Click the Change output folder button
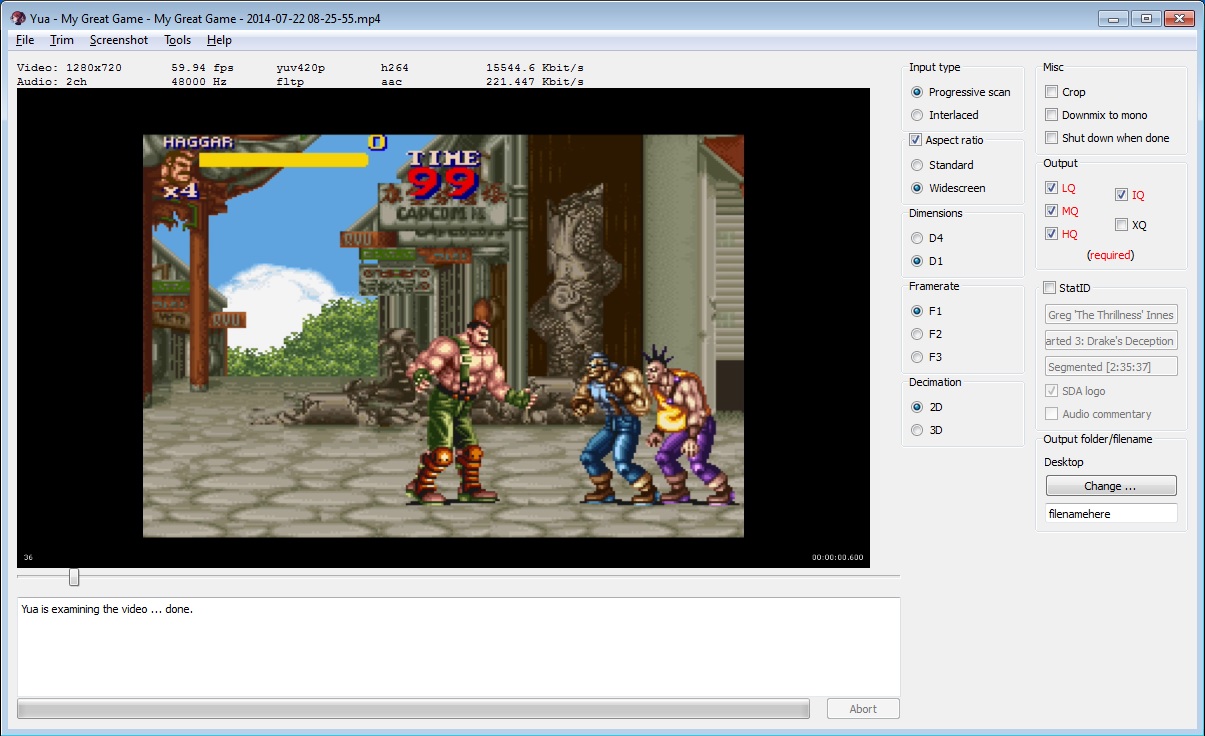The width and height of the screenshot is (1205, 736). coord(1111,486)
